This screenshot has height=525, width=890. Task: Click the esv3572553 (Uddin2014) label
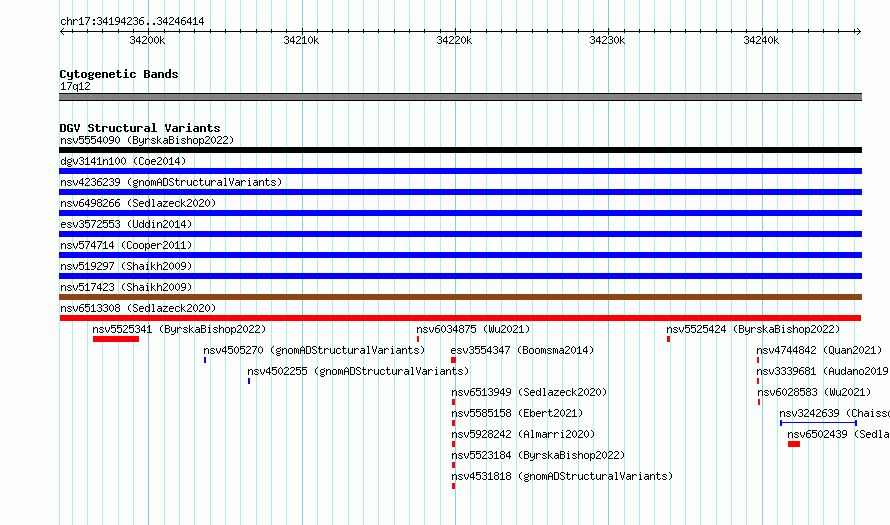126,224
